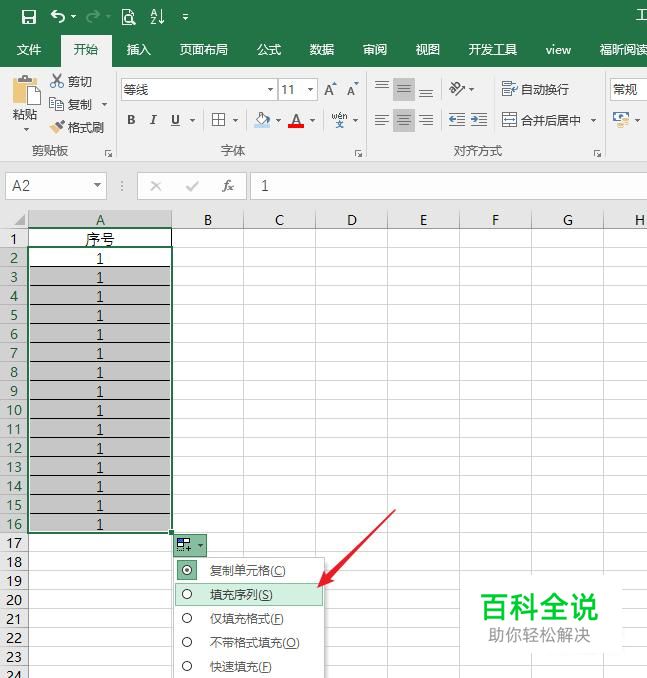This screenshot has height=678, width=647.
Task: Switch to the 审阅 (Review) tab
Action: point(375,50)
